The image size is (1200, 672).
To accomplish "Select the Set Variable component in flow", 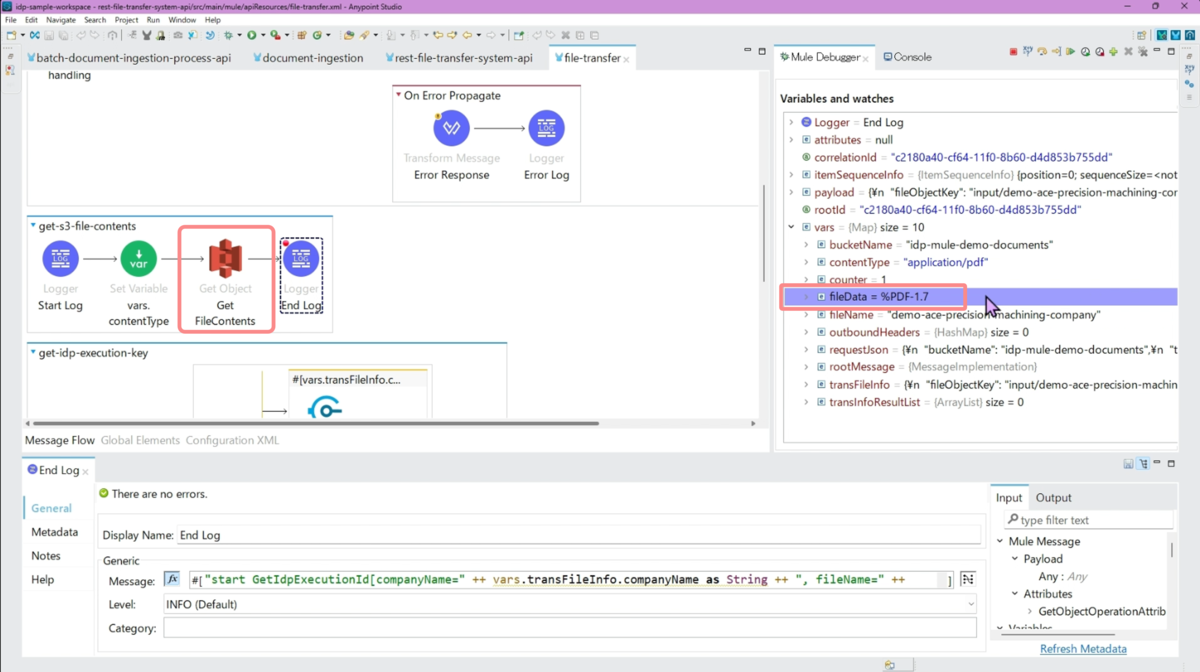I will tap(139, 258).
